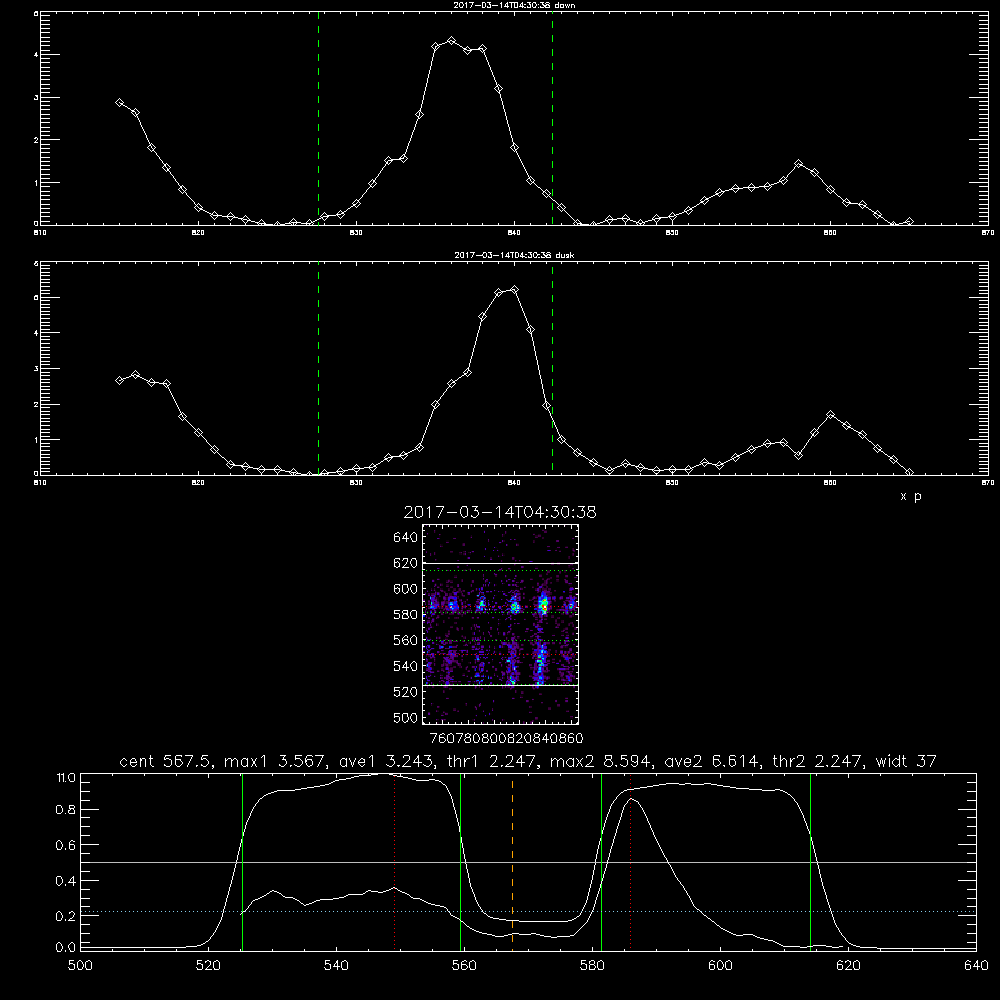Click the first diamond marker on the dawn curve
Viewport: 1000px width, 1000px height.
coord(119,102)
